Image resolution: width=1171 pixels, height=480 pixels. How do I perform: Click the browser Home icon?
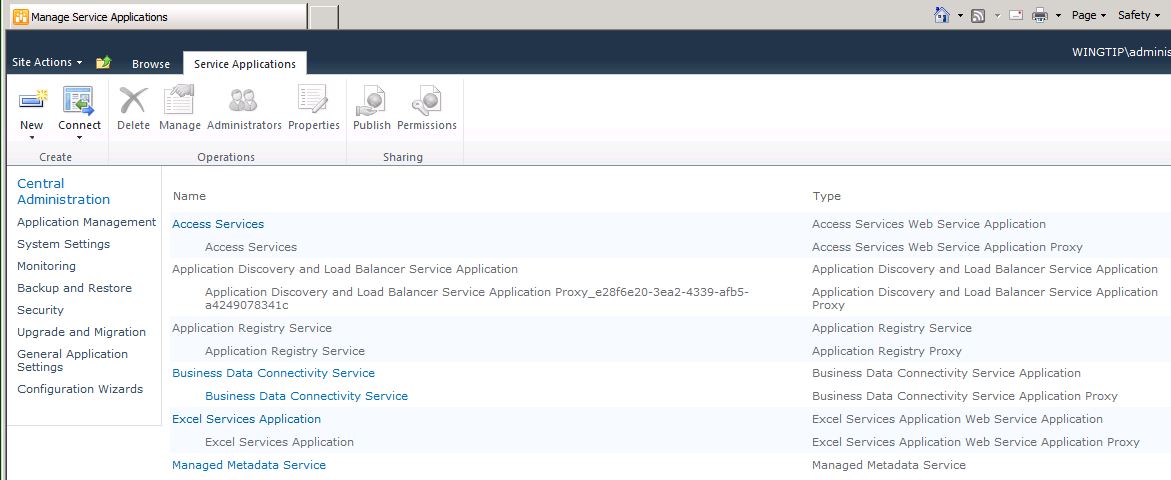click(942, 15)
